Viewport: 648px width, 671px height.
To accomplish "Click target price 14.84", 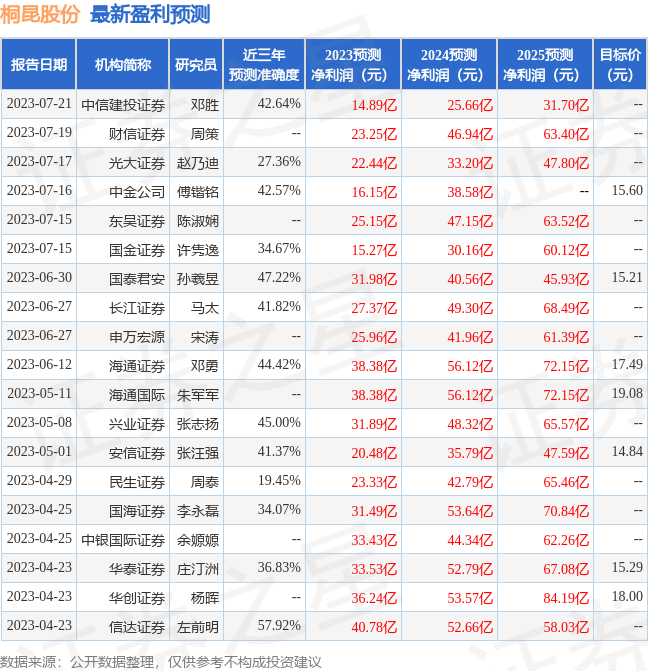I will pyautogui.click(x=627, y=451).
